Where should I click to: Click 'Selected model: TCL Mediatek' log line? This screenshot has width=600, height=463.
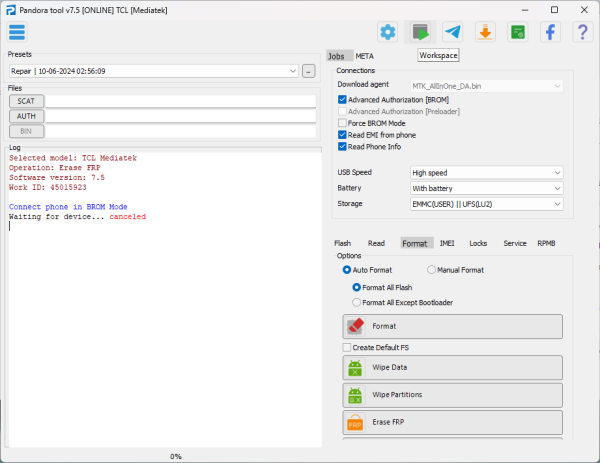tap(73, 158)
